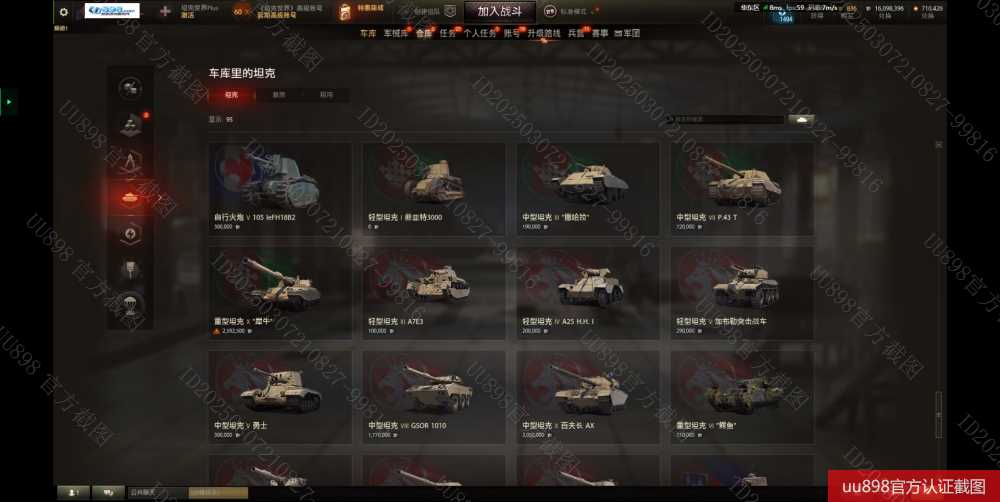
Task: Switch to the 坦克 tab
Action: click(x=232, y=94)
